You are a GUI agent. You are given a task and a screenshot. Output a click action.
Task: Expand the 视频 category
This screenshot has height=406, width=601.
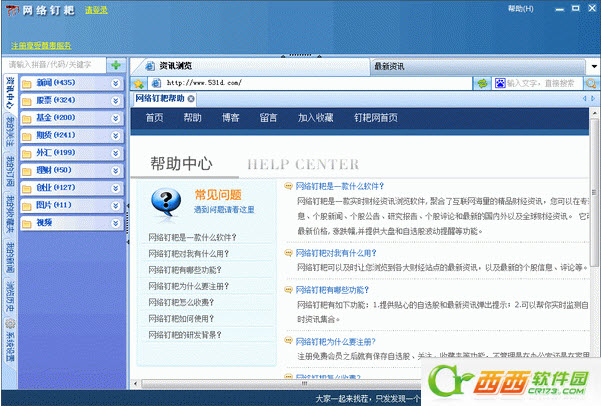[x=115, y=223]
